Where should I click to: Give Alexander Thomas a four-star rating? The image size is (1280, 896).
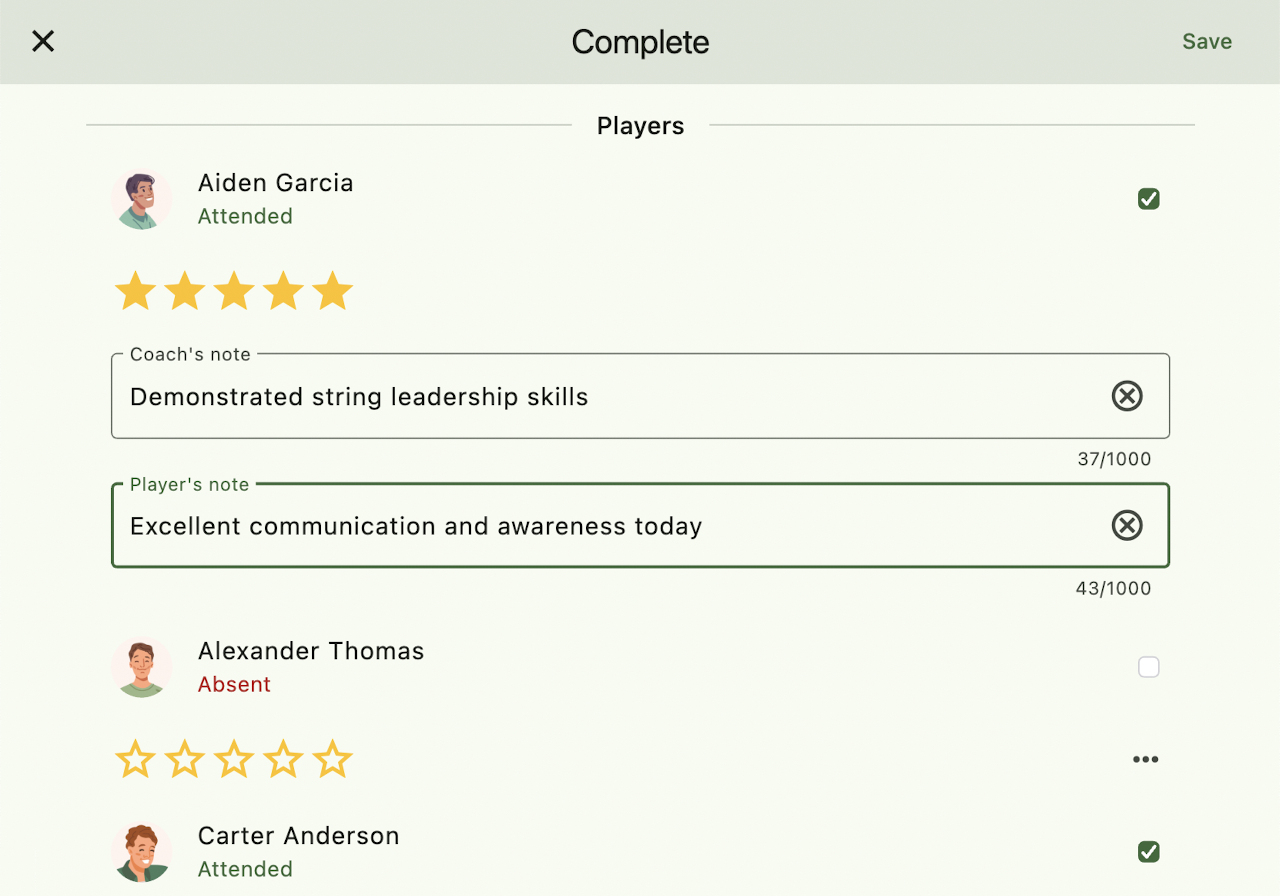[283, 760]
